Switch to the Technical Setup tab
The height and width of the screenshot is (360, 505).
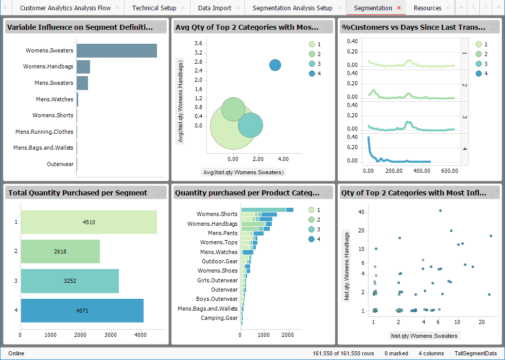(154, 8)
